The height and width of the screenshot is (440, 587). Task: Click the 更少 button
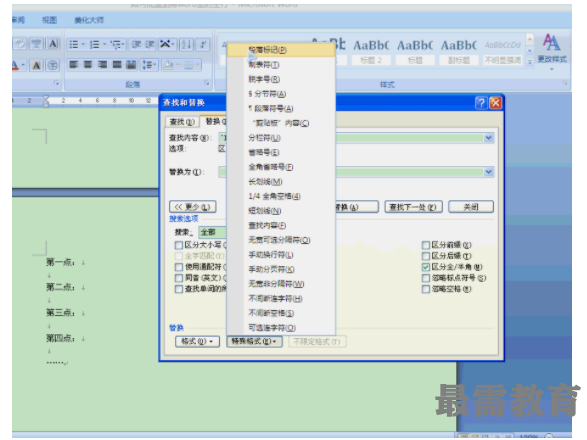[192, 207]
